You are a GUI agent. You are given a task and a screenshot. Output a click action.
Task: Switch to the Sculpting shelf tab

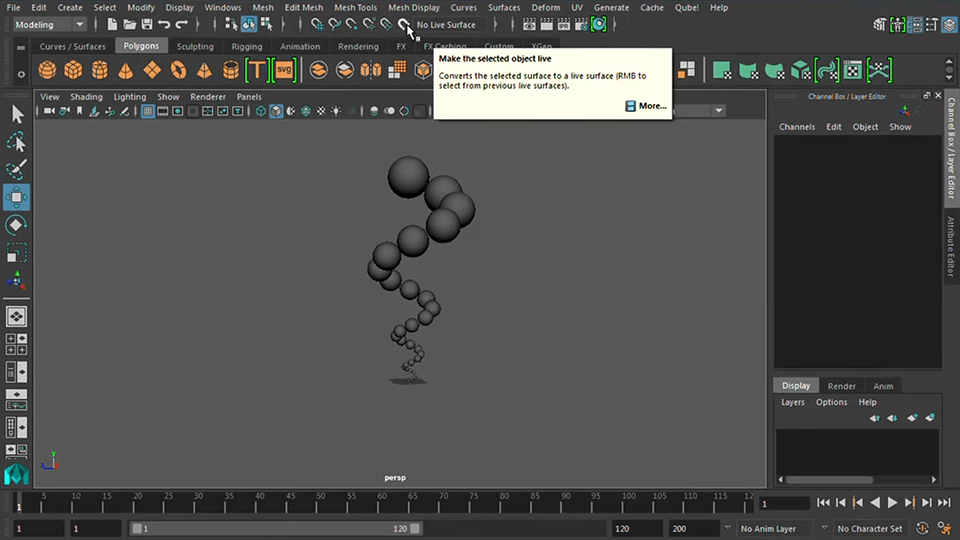point(195,47)
